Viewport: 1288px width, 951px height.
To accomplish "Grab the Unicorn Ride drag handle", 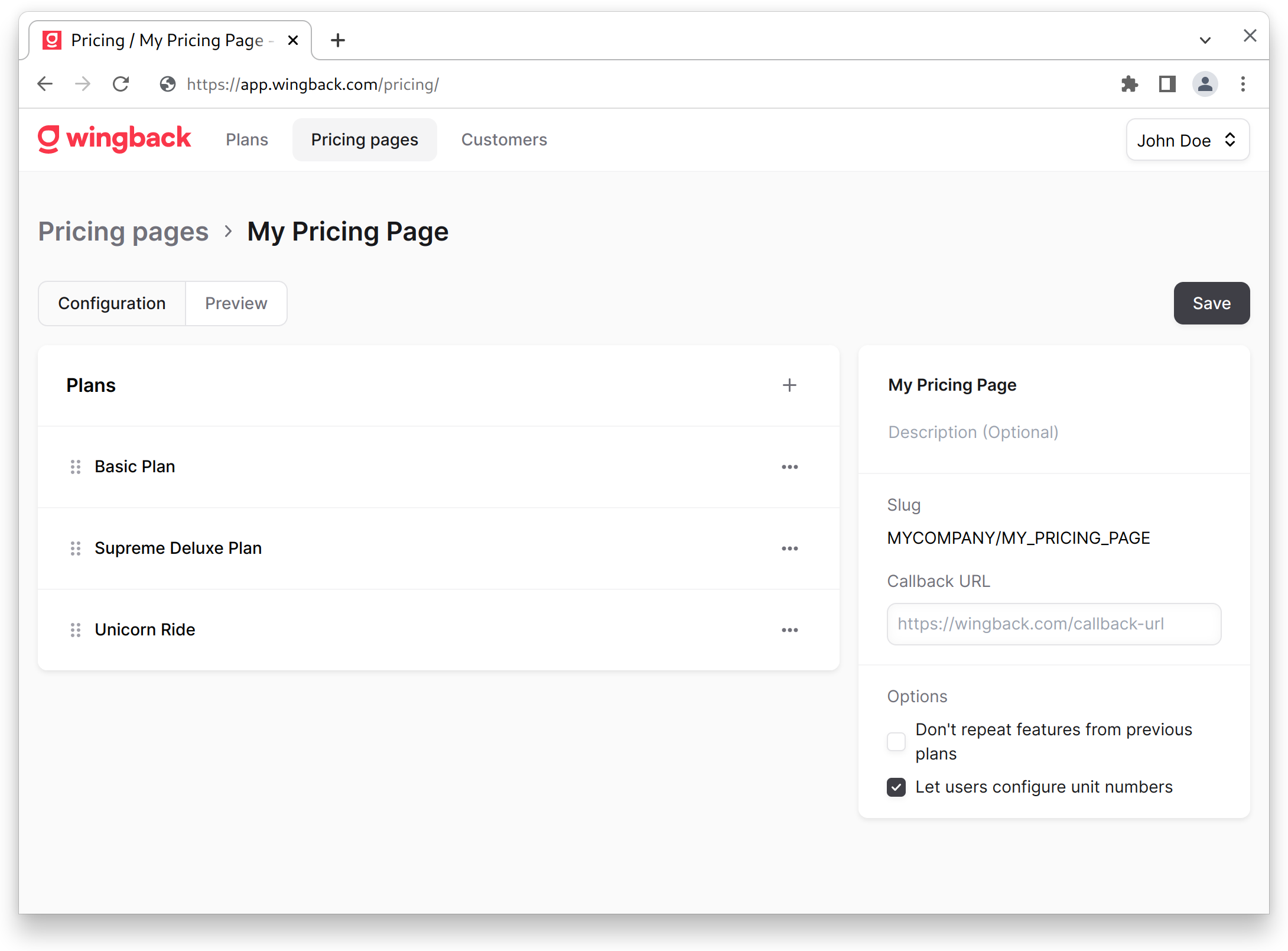I will point(75,629).
